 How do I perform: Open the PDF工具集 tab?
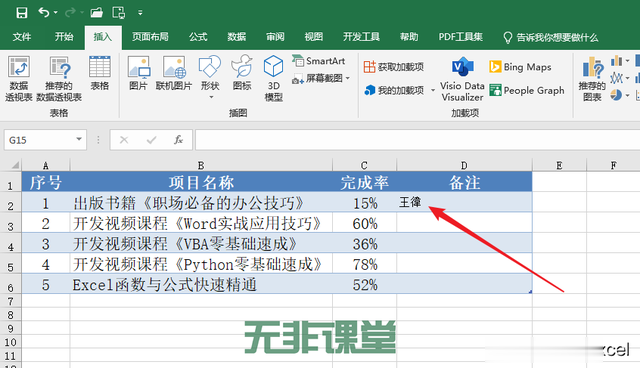tap(460, 37)
